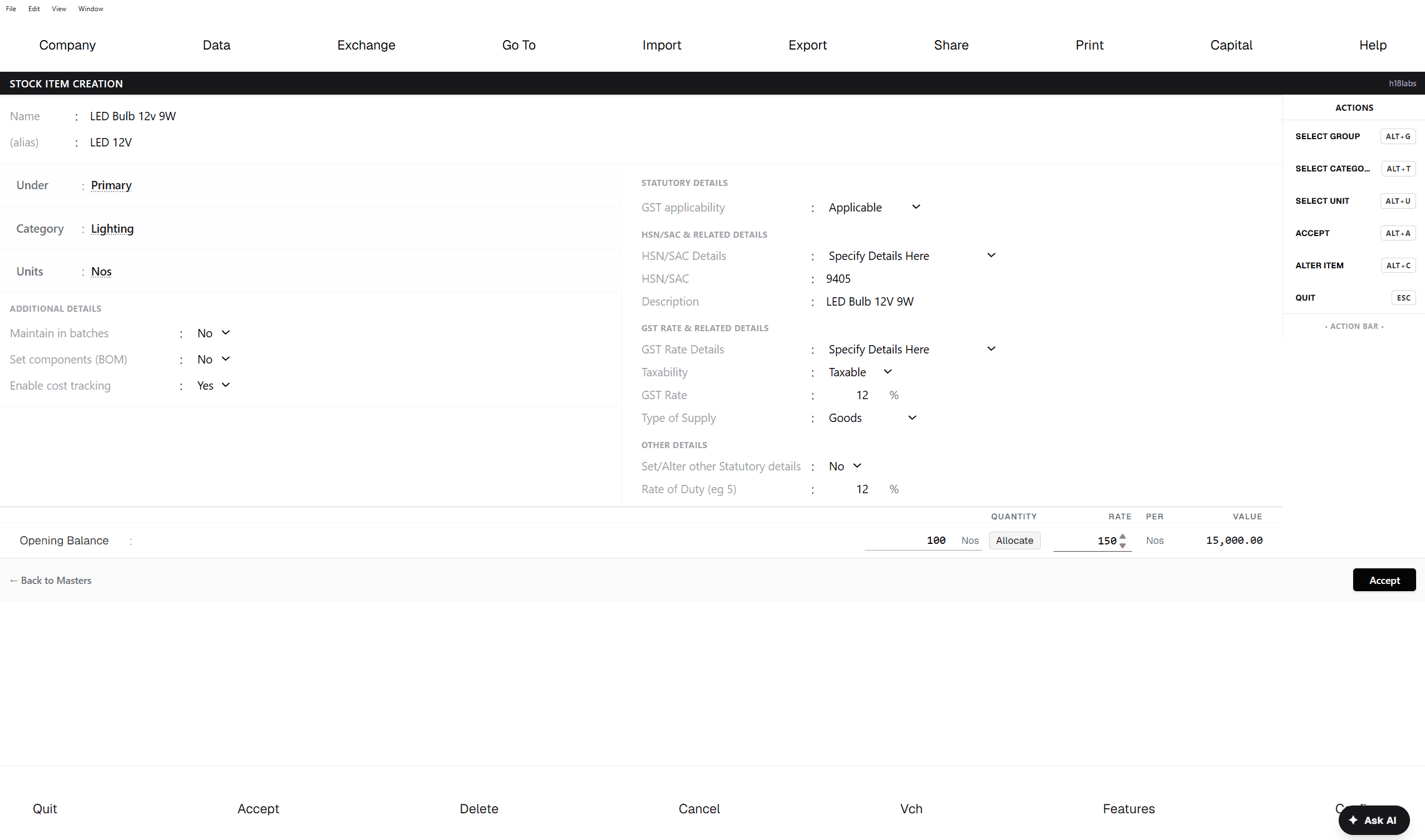Expand GST applicability dropdown

click(x=874, y=207)
